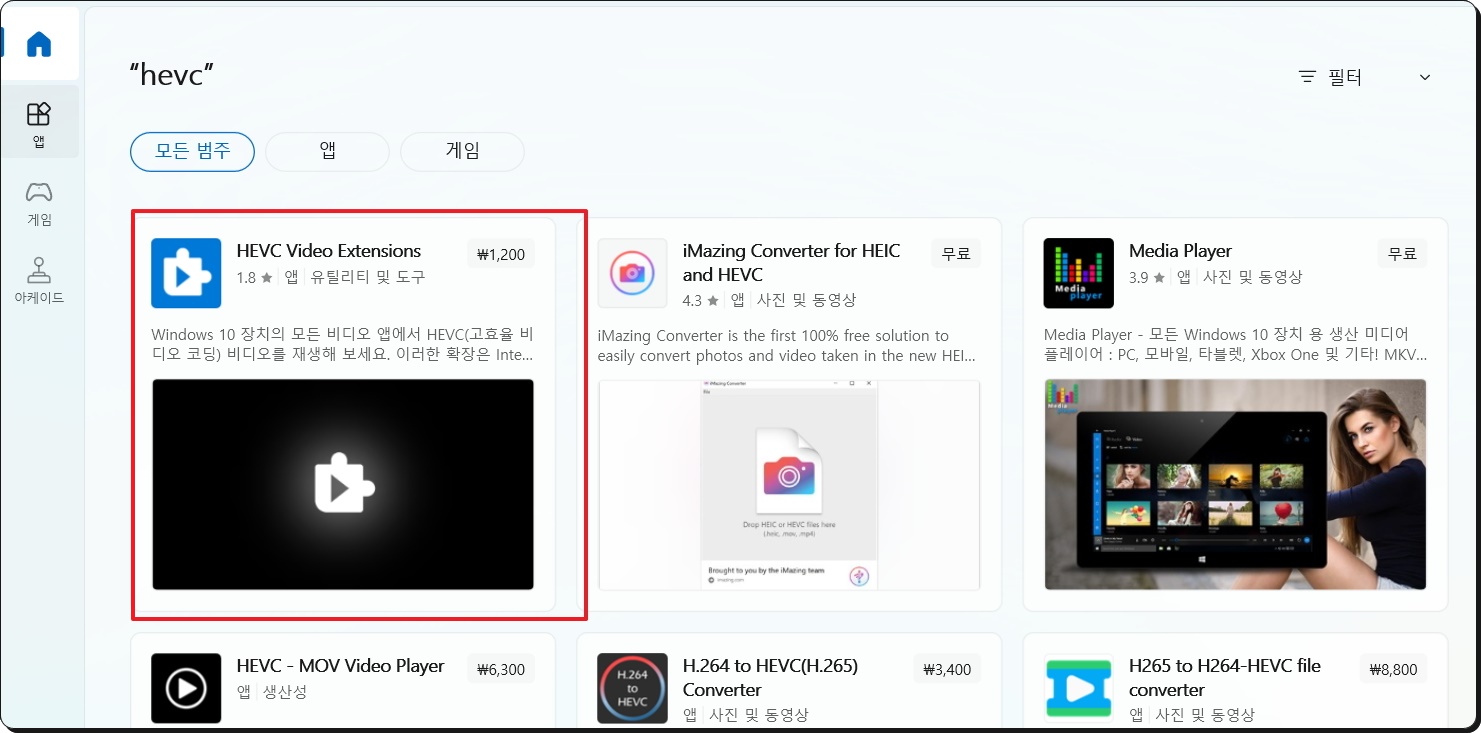Click the ₩3,400 price button

click(x=947, y=669)
